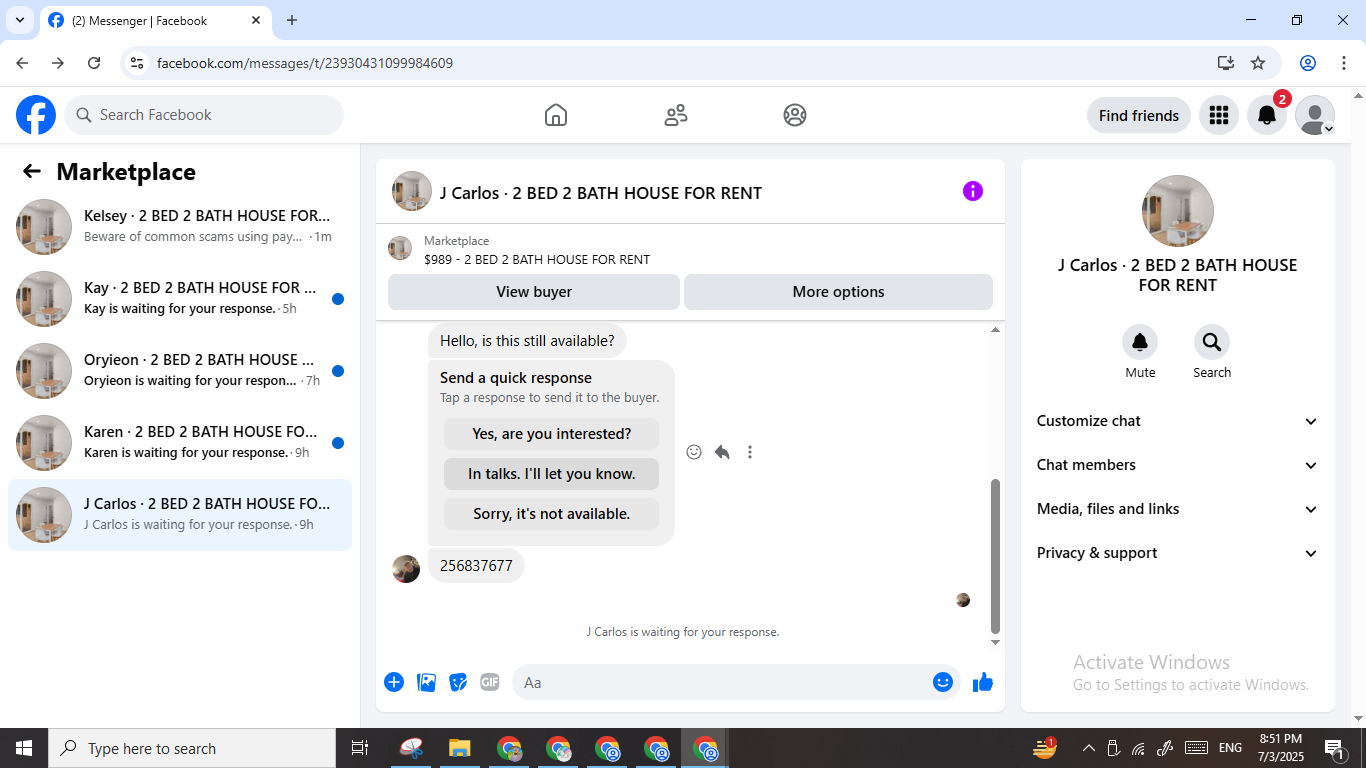Open the Friends icon in top navigation
The image size is (1366, 768).
coord(676,115)
